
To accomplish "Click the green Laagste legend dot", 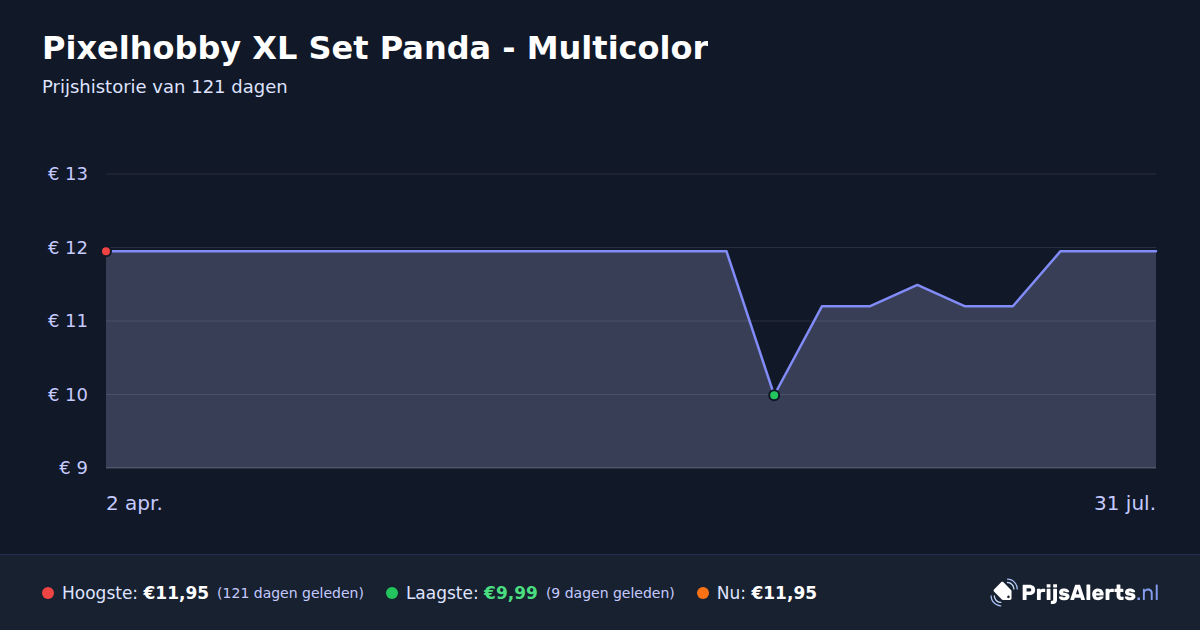I will 392,593.
